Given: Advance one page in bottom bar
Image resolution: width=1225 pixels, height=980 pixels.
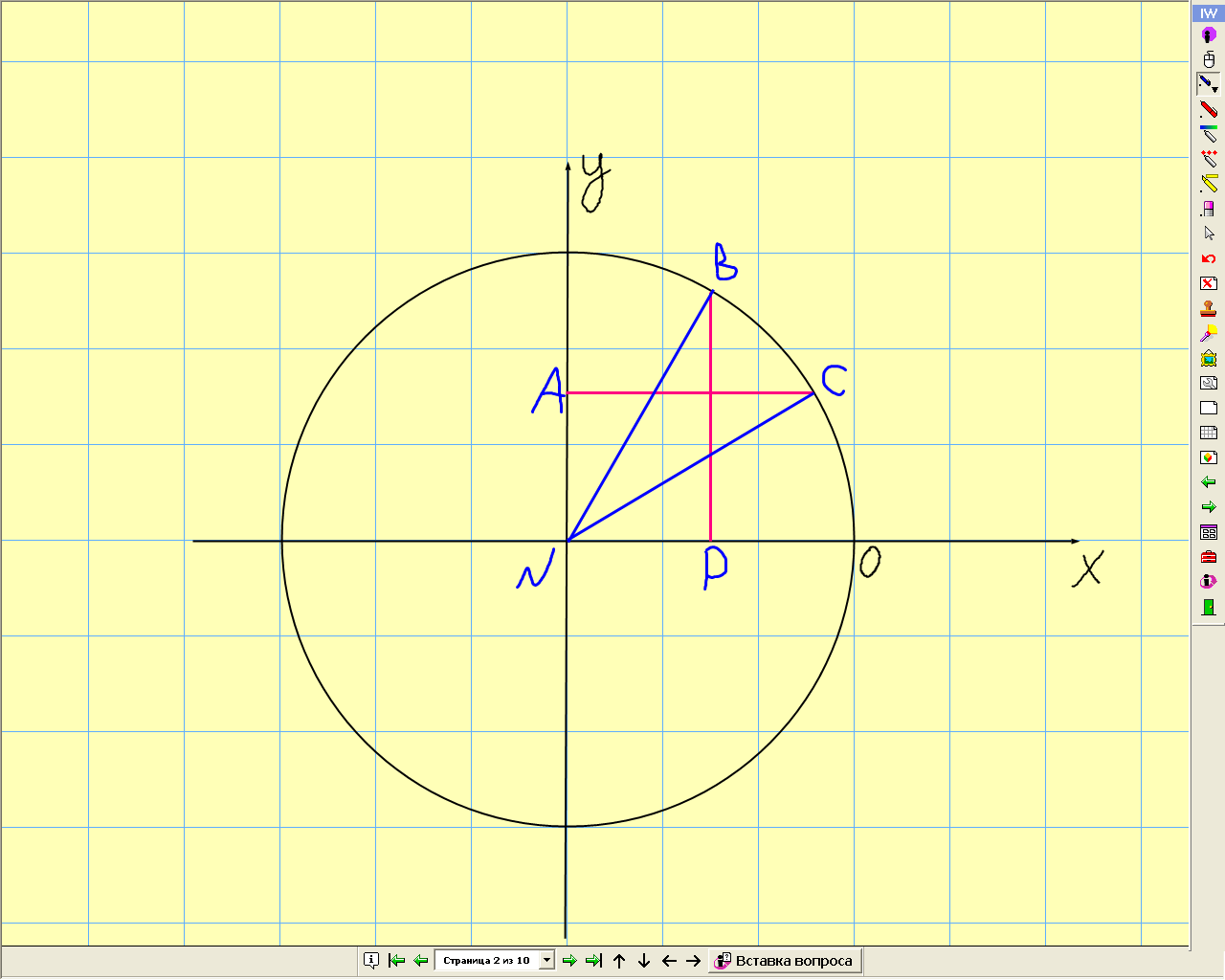Looking at the screenshot, I should (x=569, y=960).
